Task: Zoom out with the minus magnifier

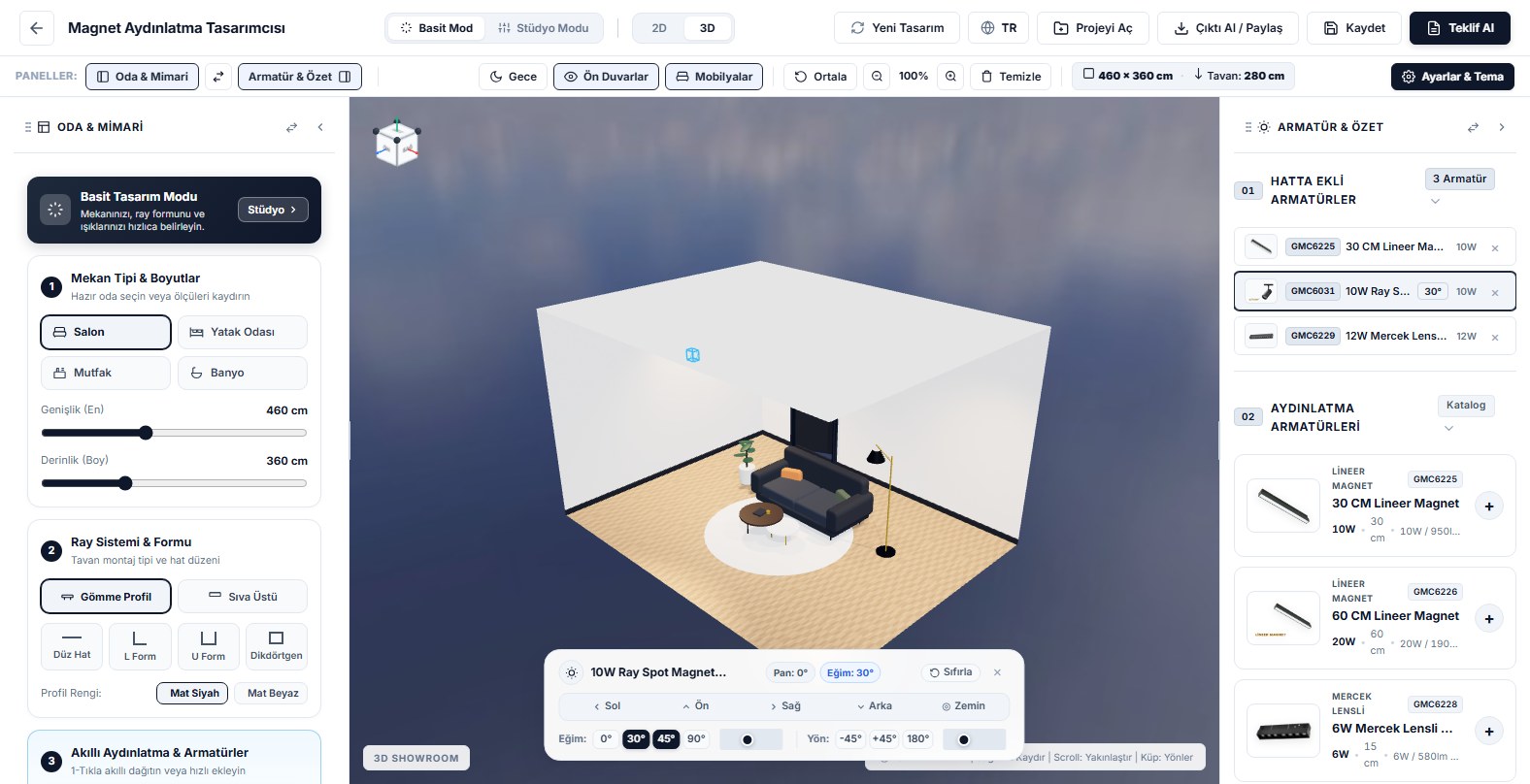Action: tap(877, 77)
